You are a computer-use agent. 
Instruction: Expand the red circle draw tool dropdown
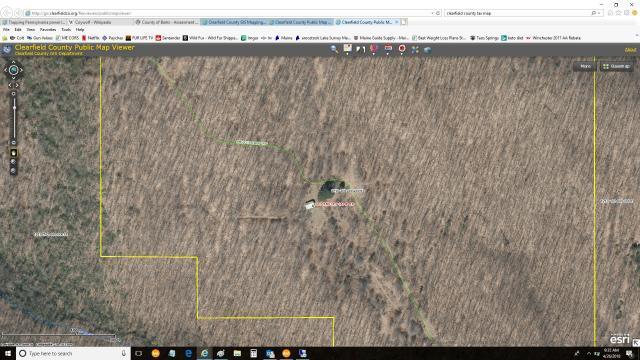point(402,49)
